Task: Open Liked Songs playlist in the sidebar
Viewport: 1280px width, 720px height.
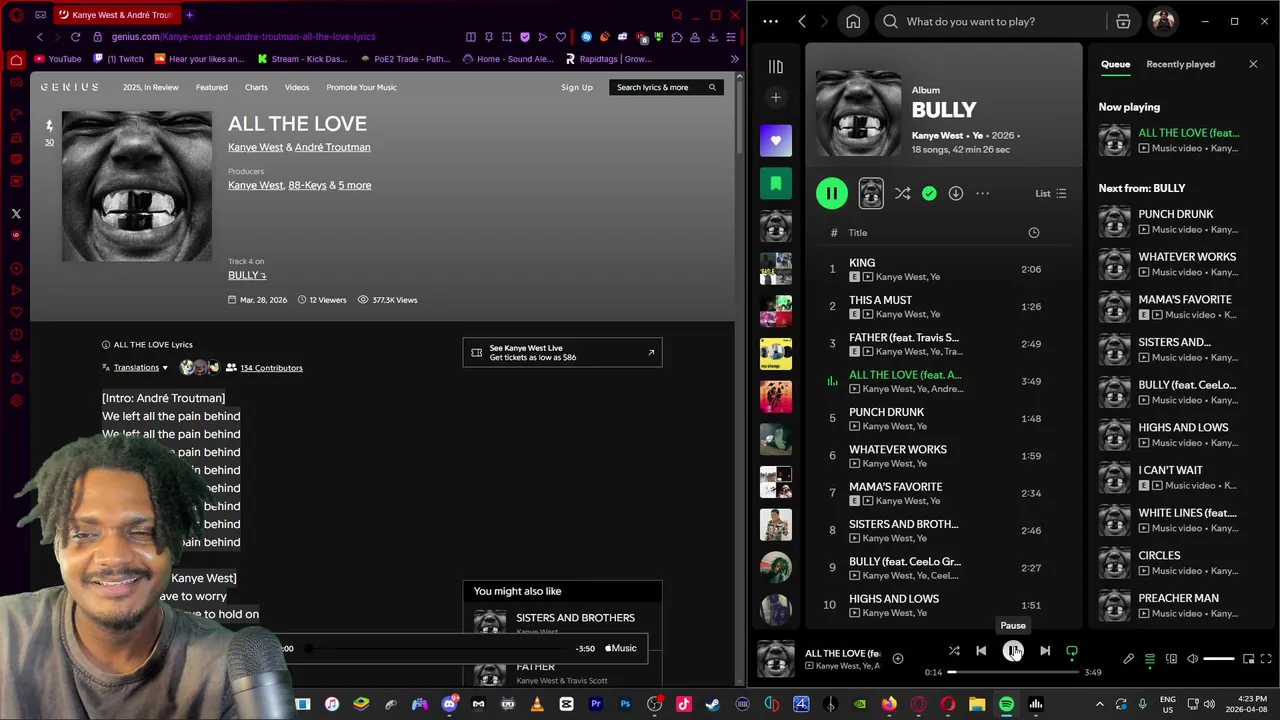Action: (x=775, y=140)
